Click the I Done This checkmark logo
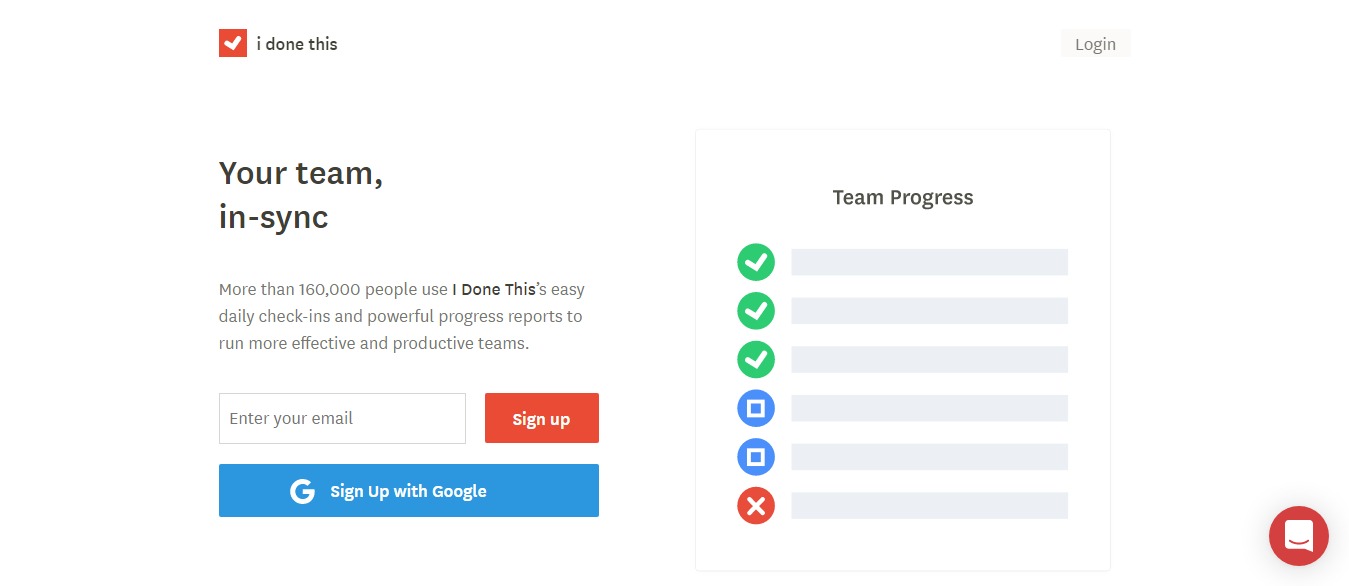 tap(232, 43)
